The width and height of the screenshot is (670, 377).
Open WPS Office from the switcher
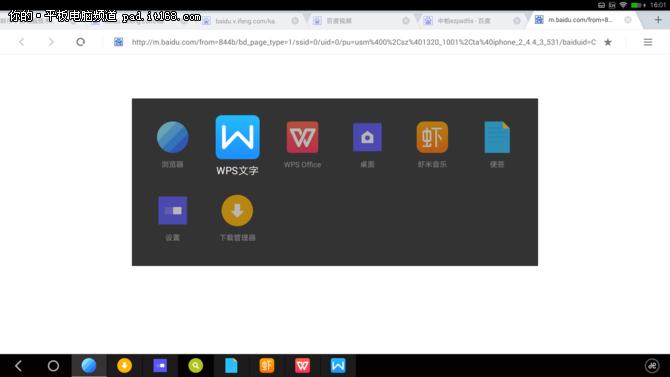point(303,137)
